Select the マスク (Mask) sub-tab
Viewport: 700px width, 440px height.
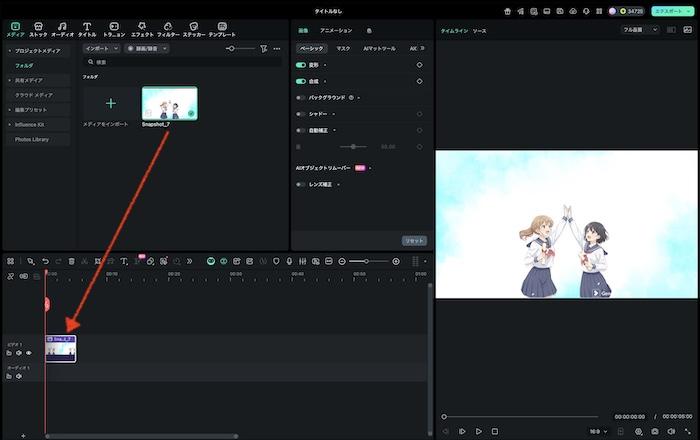[343, 48]
